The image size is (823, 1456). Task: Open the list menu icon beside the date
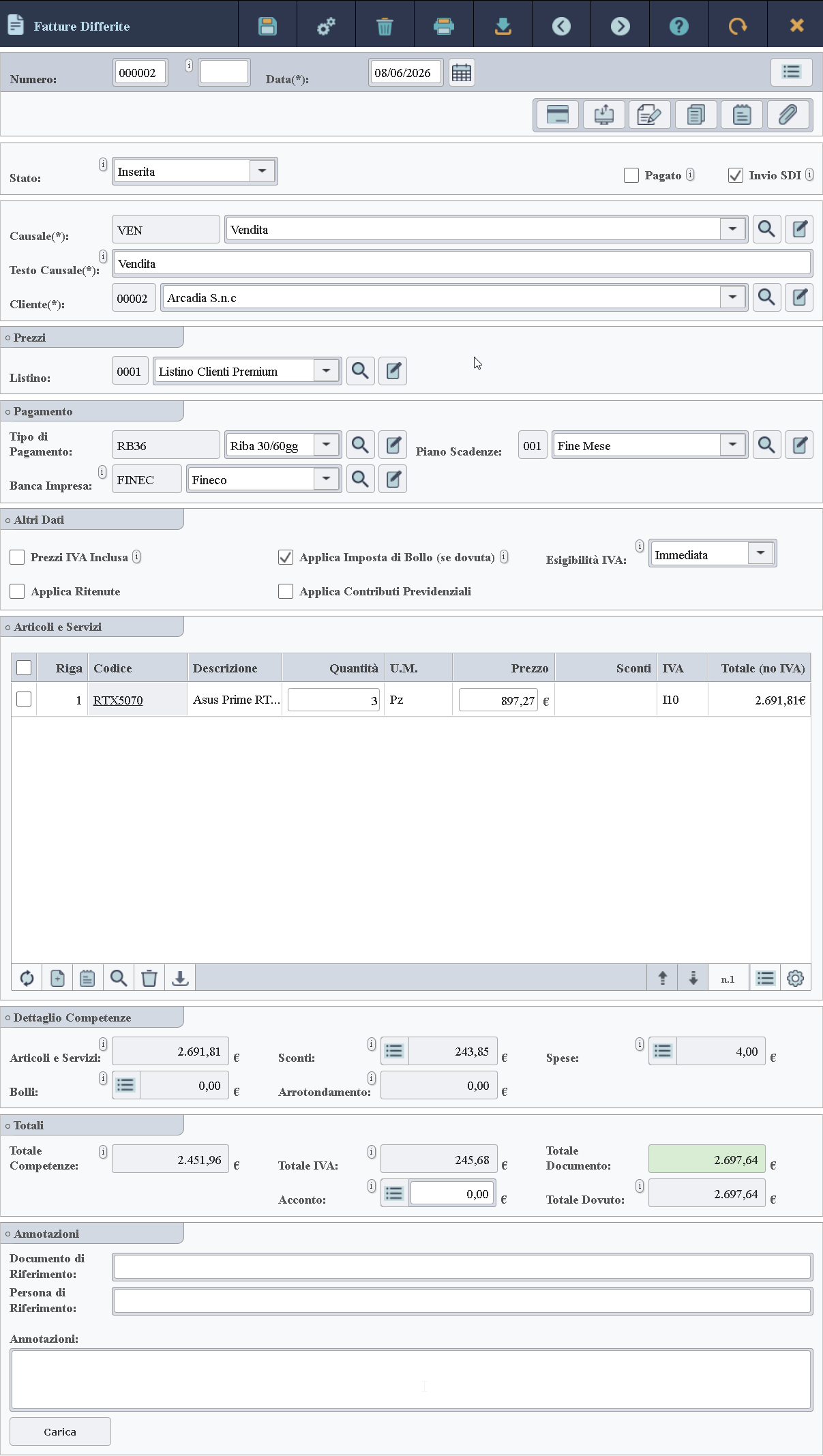[791, 72]
